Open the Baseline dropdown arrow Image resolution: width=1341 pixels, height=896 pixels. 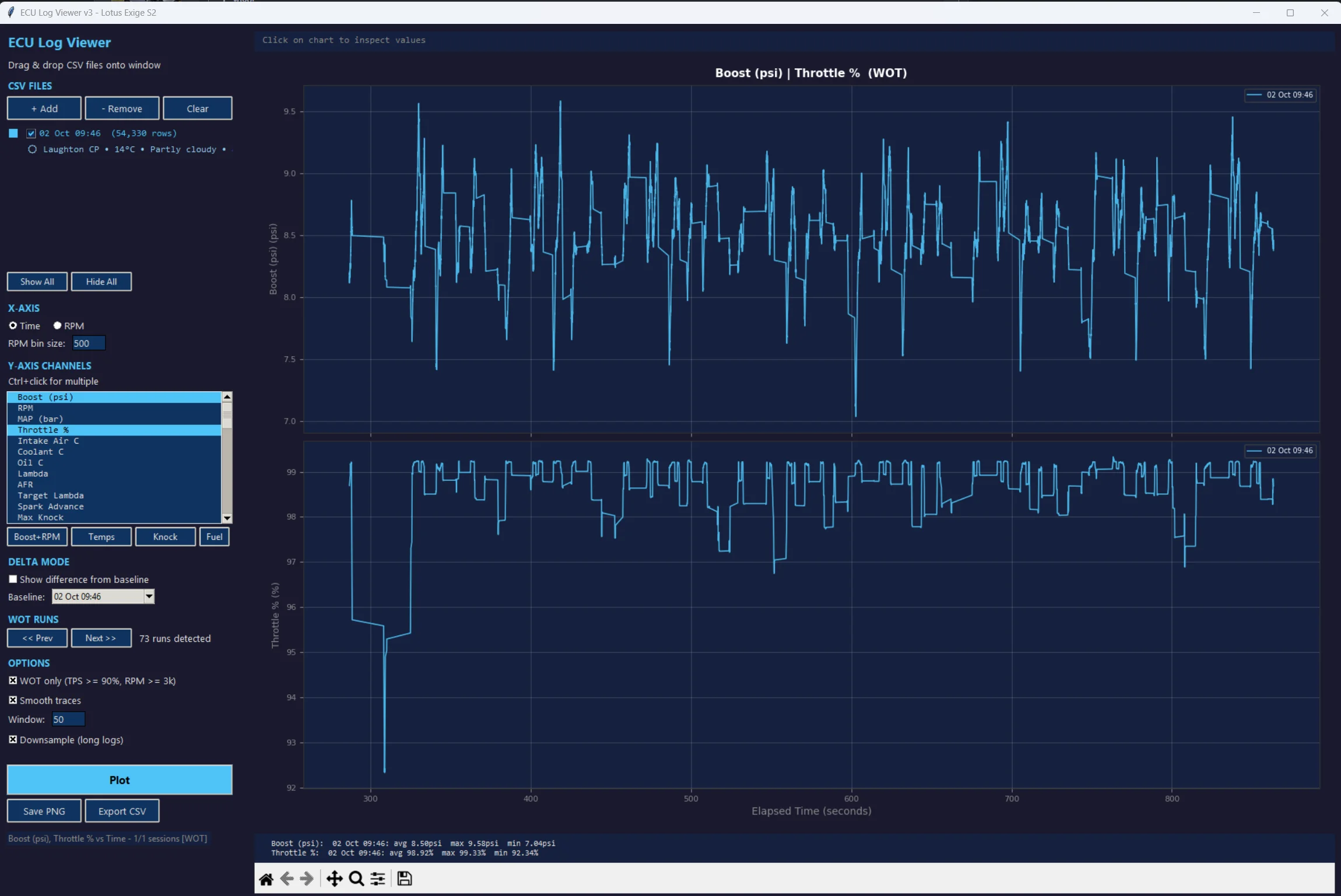coord(149,596)
